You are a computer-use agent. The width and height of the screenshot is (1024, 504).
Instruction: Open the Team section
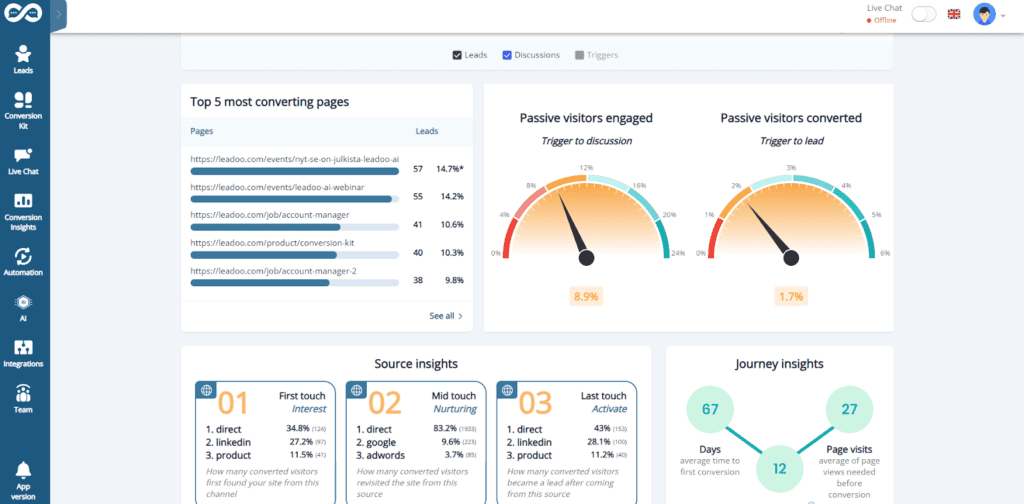click(23, 398)
